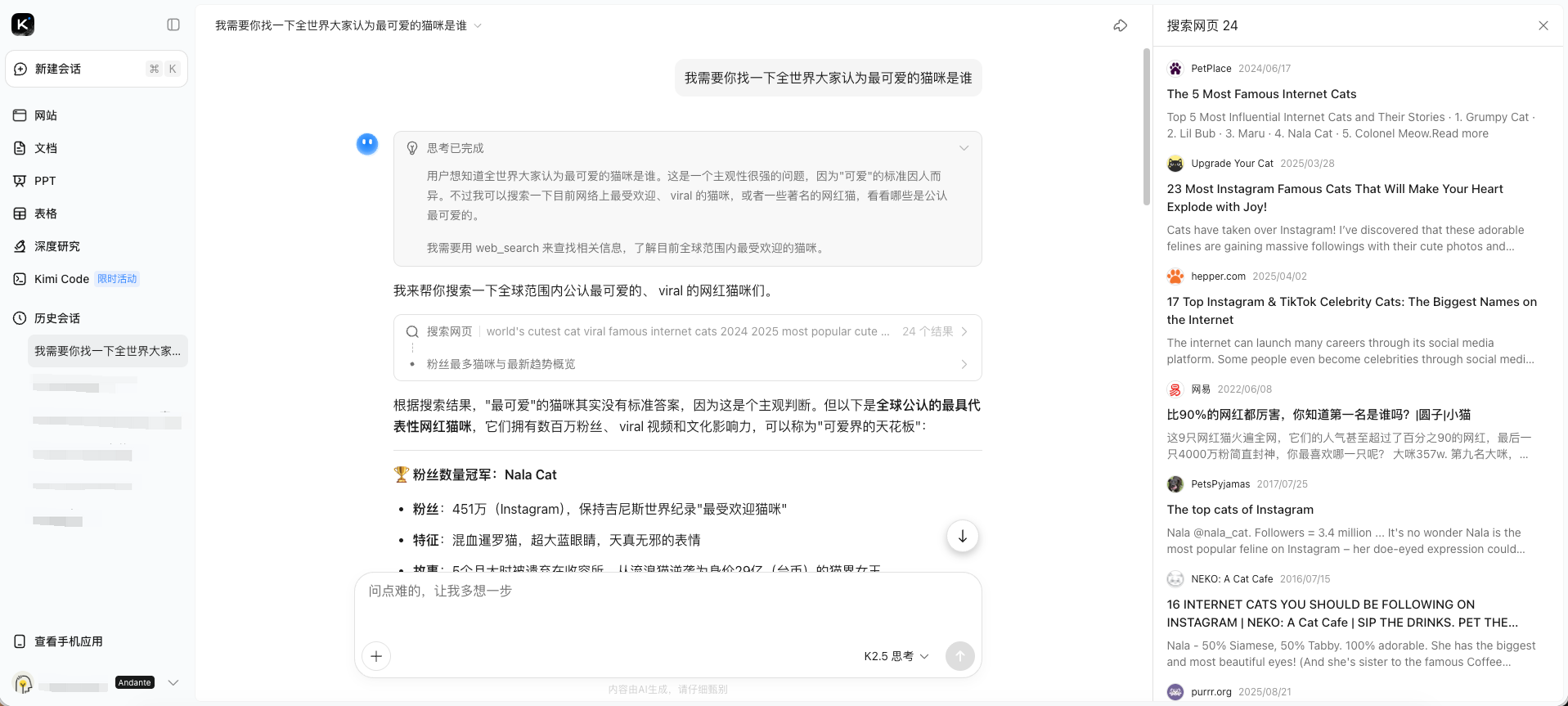Image resolution: width=1568 pixels, height=706 pixels.
Task: Open the K2.5 思考 model selector
Action: 896,656
